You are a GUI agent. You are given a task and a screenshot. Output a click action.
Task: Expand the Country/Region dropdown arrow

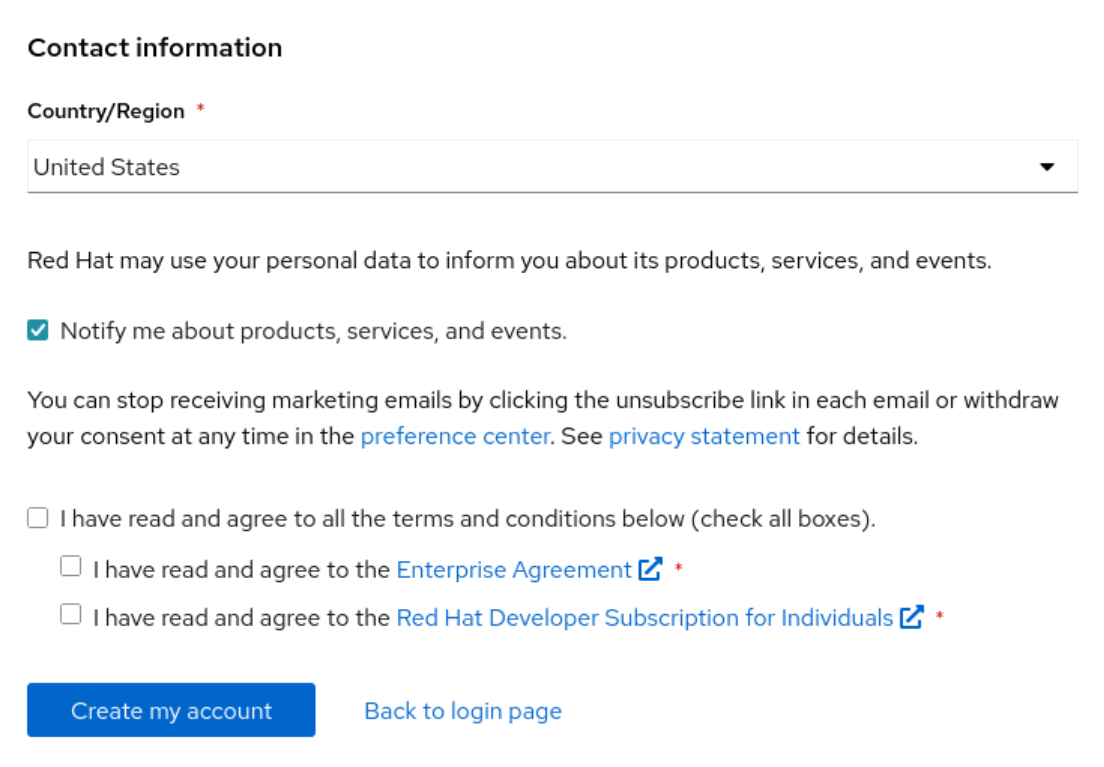[x=1047, y=167]
